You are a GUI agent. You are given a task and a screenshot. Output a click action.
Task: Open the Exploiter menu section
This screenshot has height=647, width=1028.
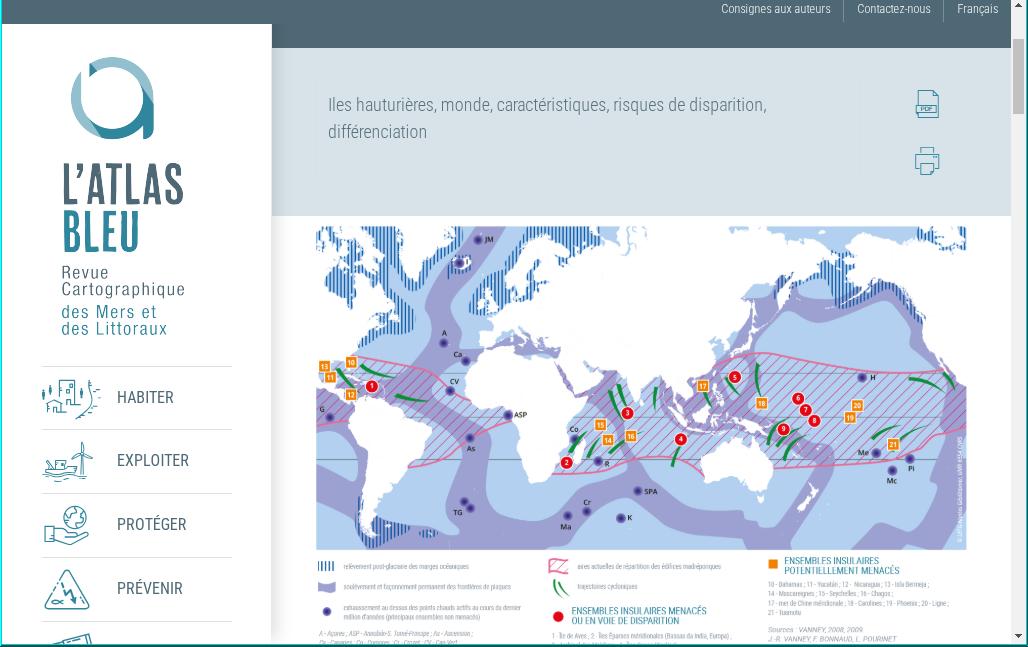pyautogui.click(x=152, y=461)
